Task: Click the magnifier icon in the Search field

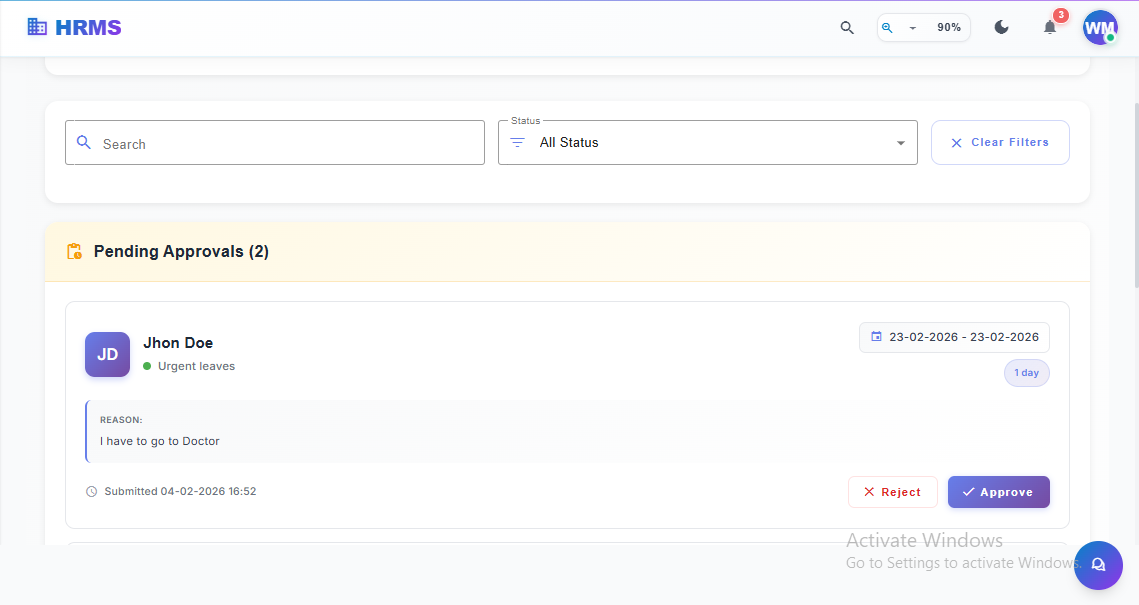Action: [84, 142]
